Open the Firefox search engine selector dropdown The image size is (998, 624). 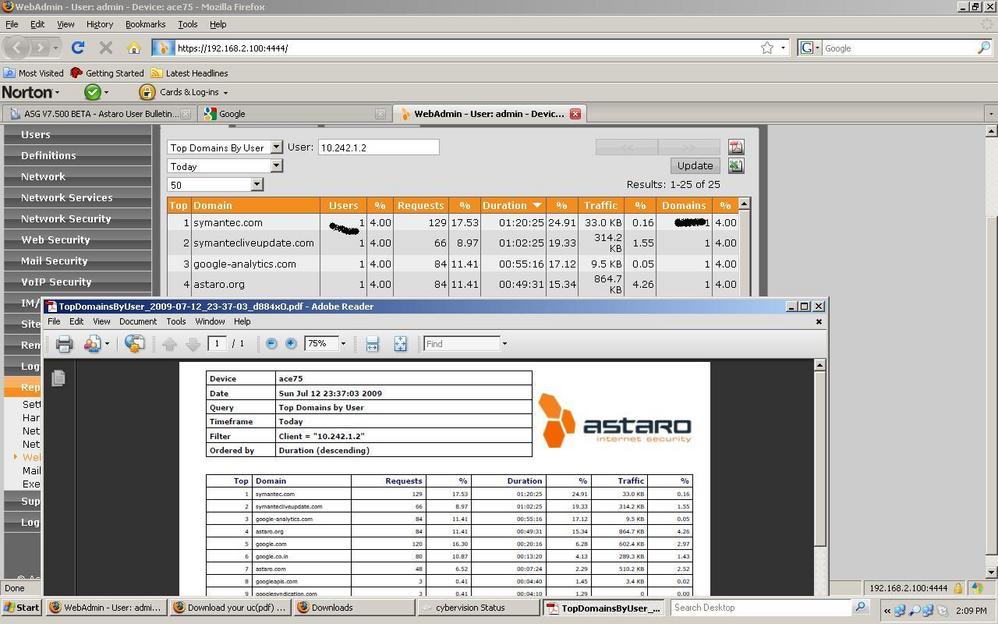(x=810, y=48)
